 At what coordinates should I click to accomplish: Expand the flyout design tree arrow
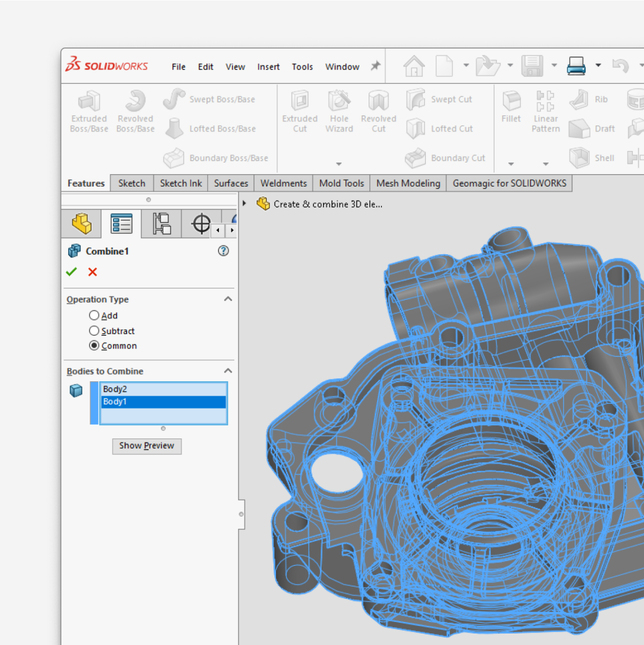click(x=244, y=204)
